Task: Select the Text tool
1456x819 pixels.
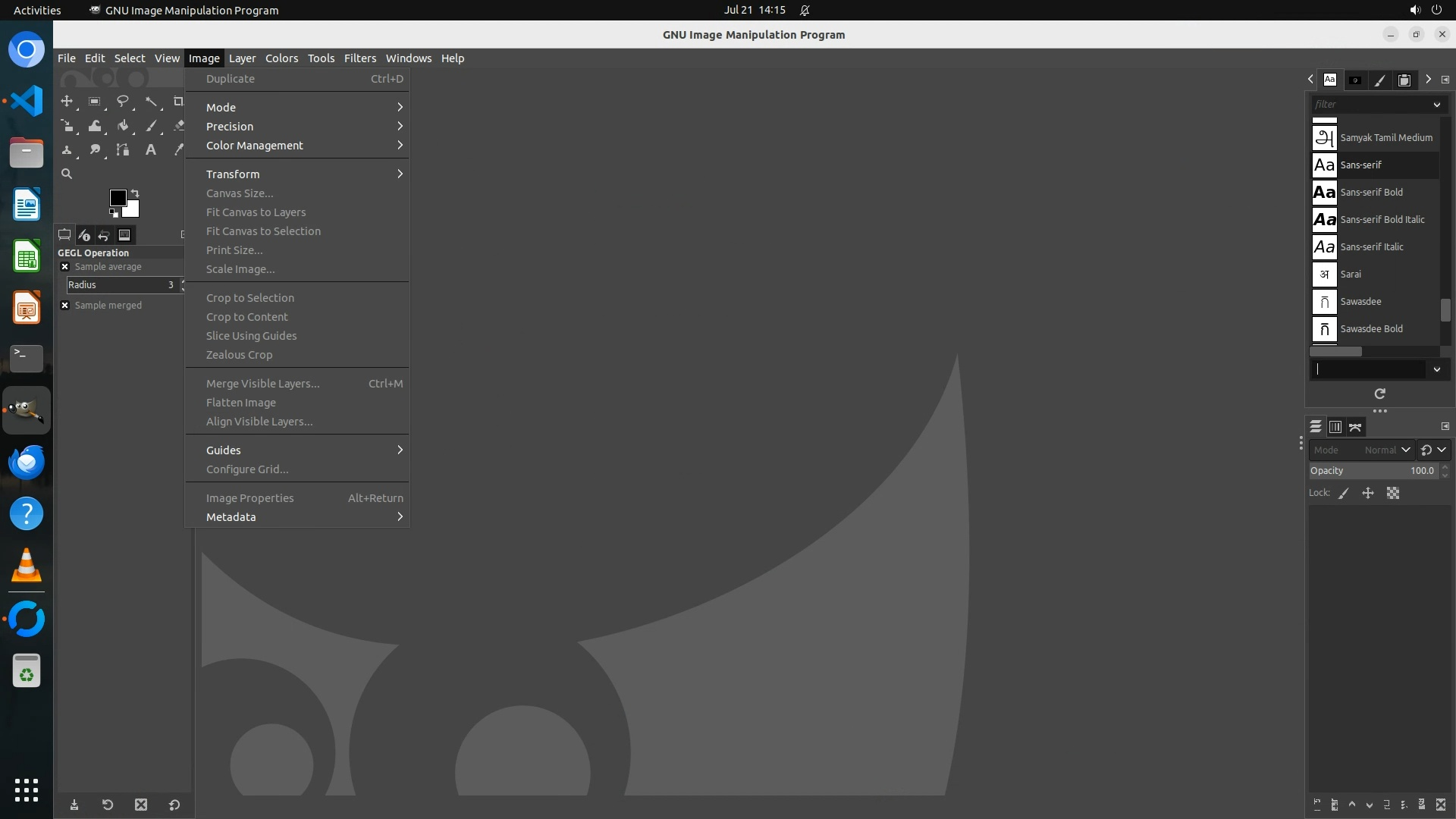Action: coord(151,150)
